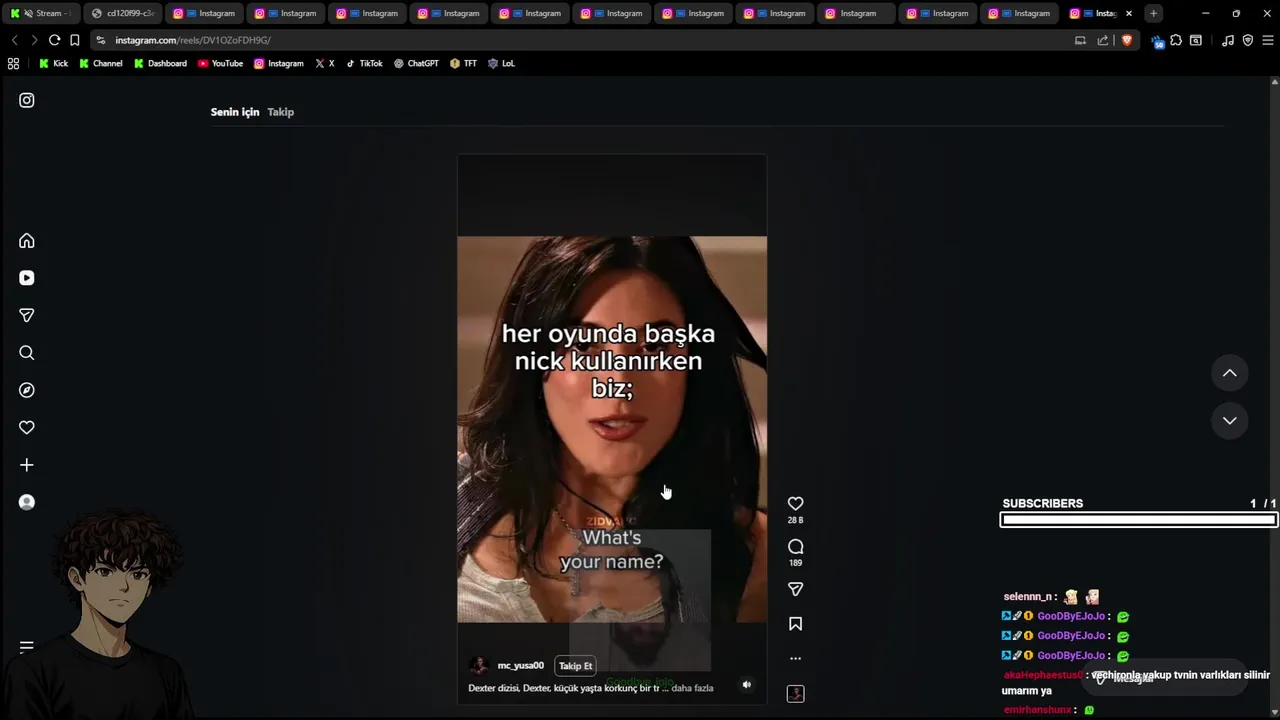Go forward in browser history
This screenshot has width=1280, height=720.
pos(34,40)
